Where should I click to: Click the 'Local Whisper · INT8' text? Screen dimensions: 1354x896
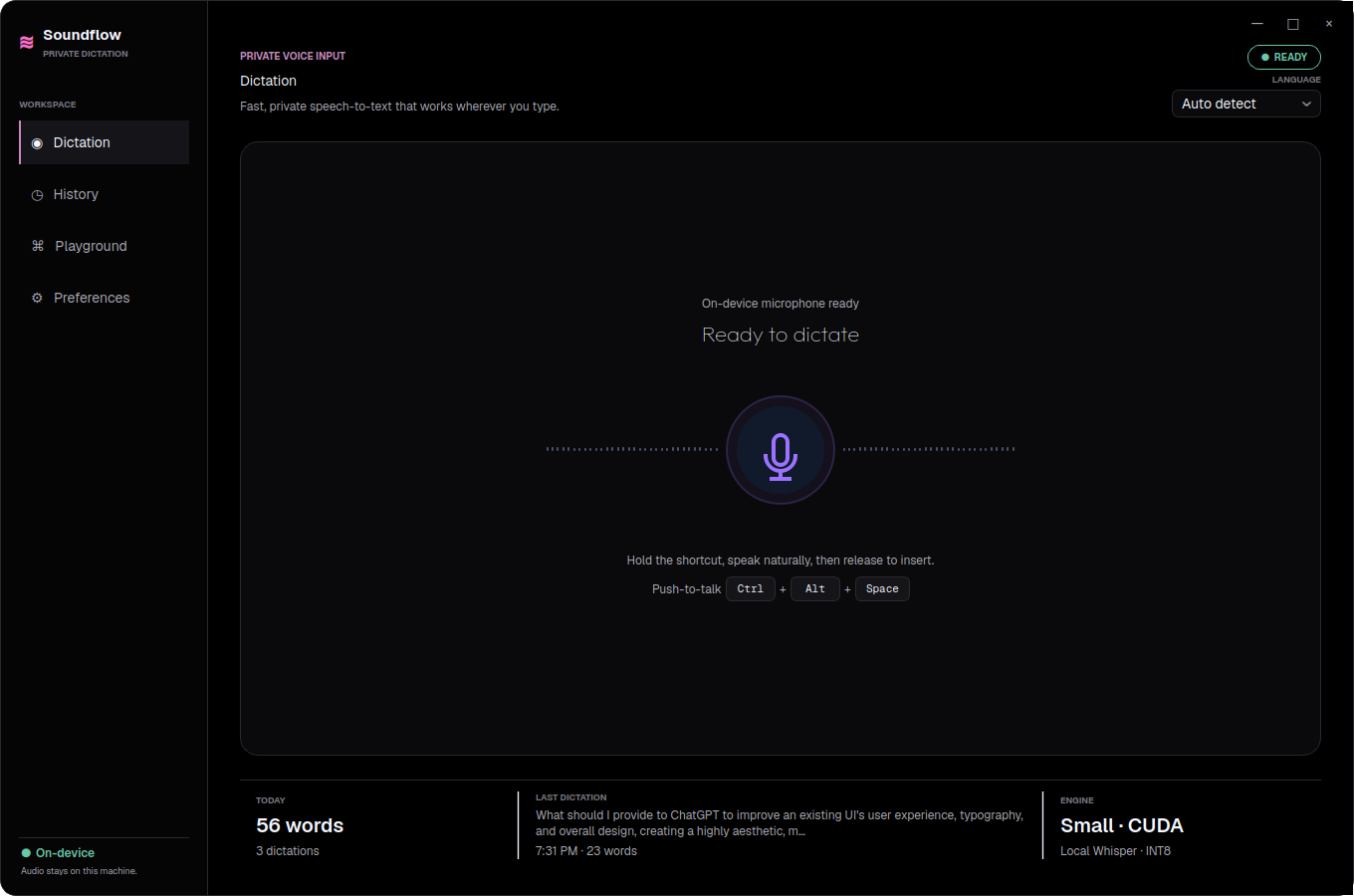[1115, 851]
